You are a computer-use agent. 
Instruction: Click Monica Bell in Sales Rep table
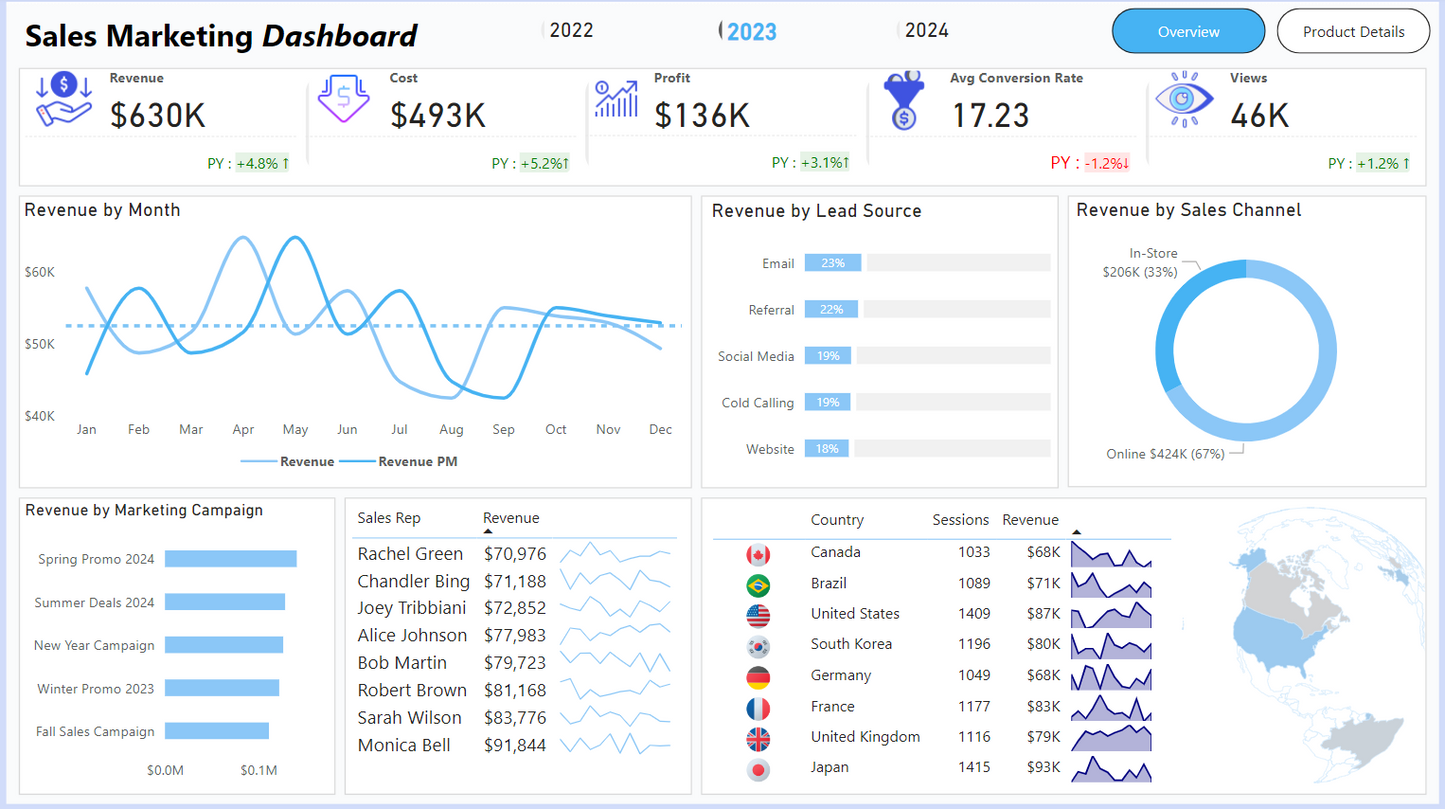point(404,745)
